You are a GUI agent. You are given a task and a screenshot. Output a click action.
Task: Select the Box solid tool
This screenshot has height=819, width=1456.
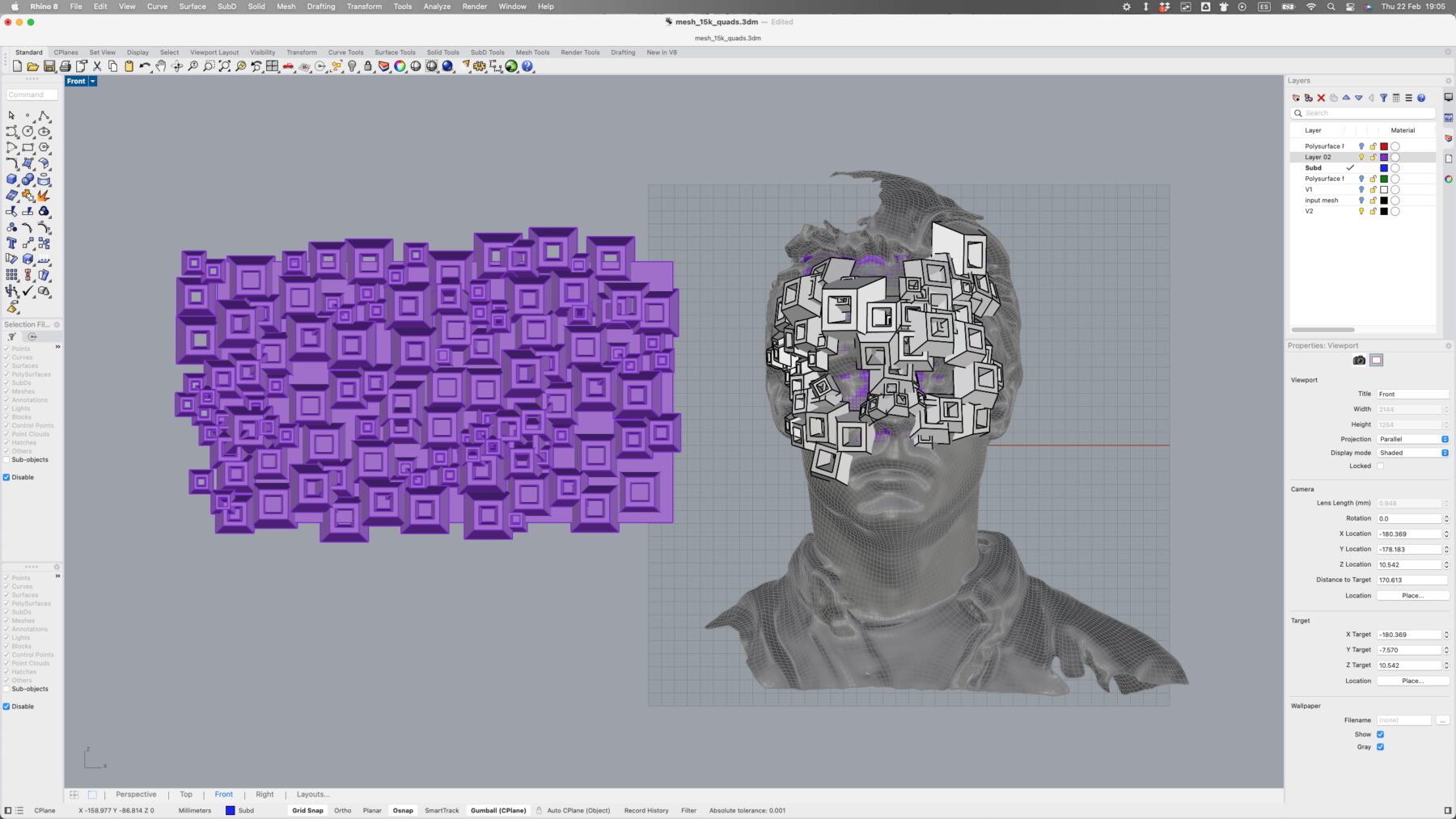tap(11, 179)
